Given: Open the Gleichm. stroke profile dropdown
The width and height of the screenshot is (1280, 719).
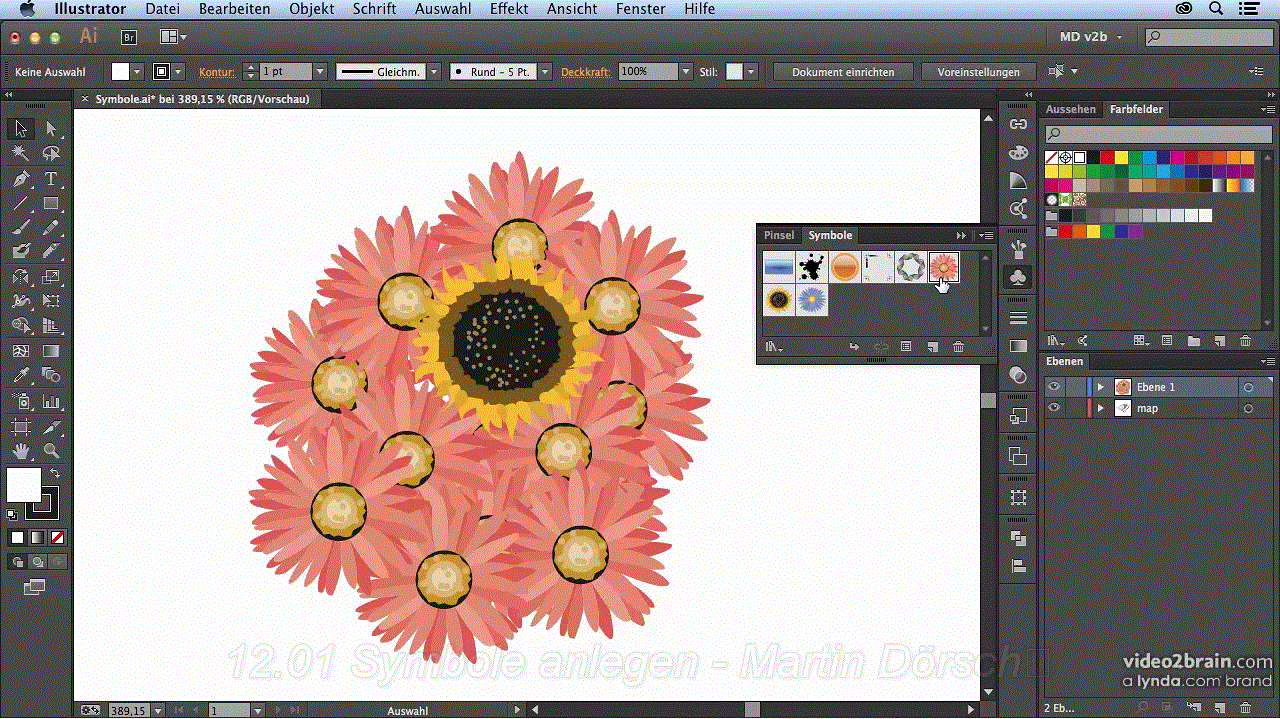Looking at the screenshot, I should pos(434,72).
